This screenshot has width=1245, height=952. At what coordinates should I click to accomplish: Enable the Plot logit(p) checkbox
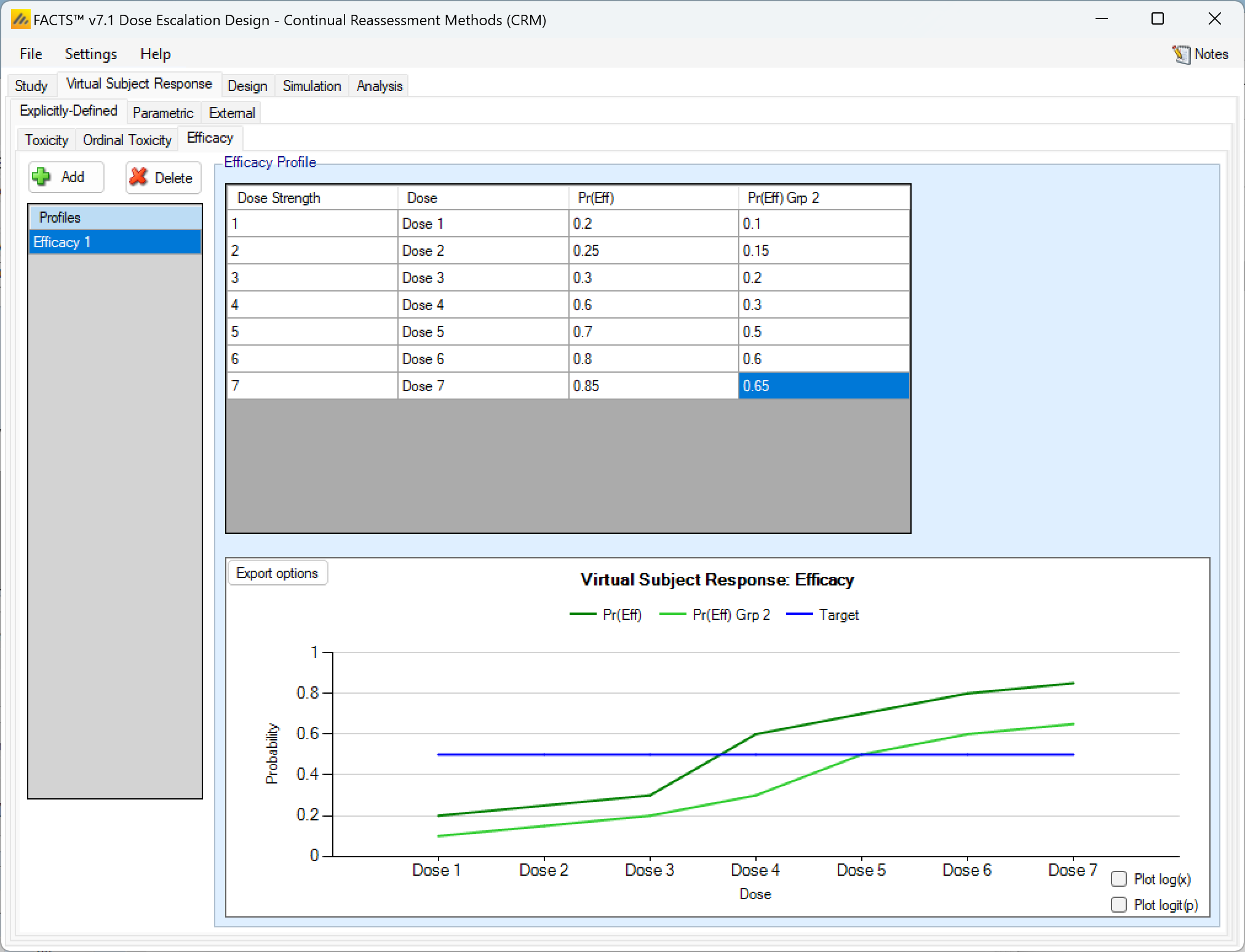[1119, 905]
